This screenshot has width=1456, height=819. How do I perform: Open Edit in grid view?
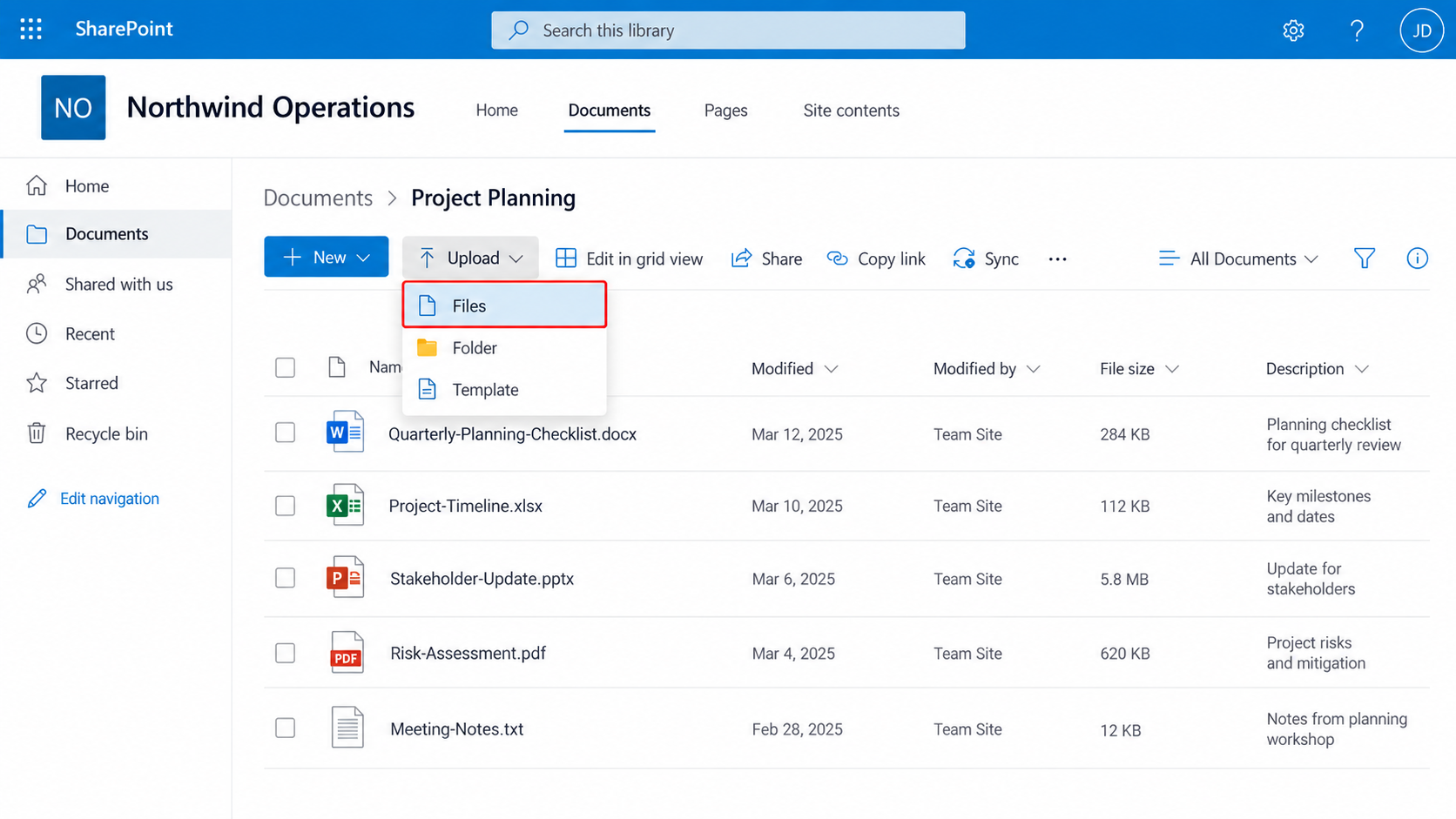pyautogui.click(x=629, y=258)
